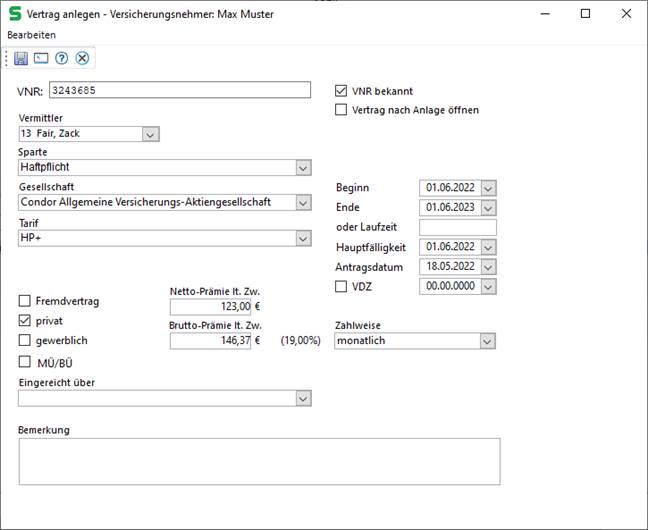
Task: Click the circled X cancel toolbar icon
Action: (x=82, y=58)
